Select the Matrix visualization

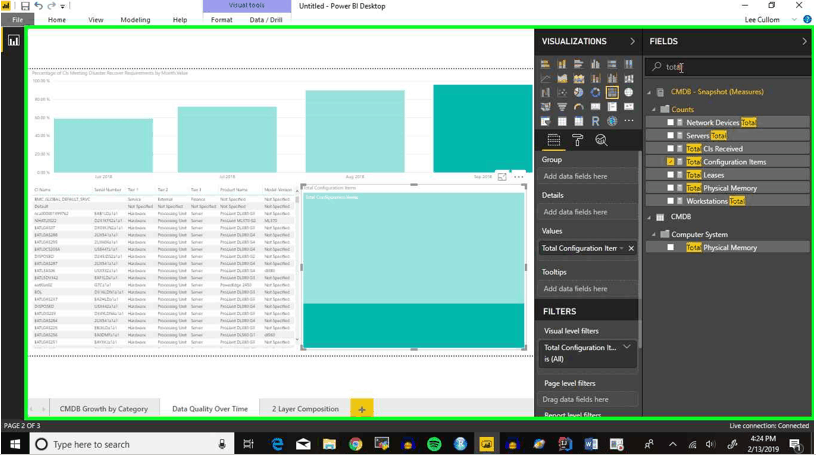coord(579,121)
